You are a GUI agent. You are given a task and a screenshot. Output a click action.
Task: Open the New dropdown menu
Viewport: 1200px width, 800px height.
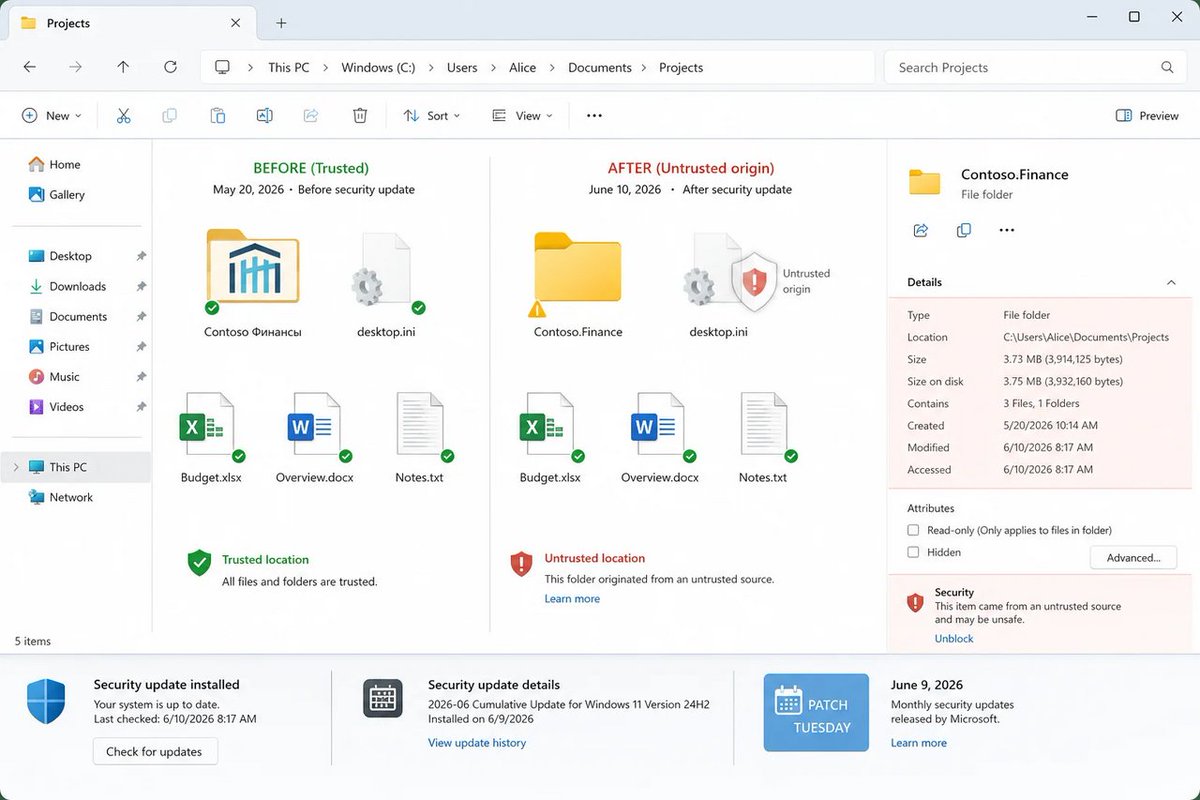tap(52, 116)
